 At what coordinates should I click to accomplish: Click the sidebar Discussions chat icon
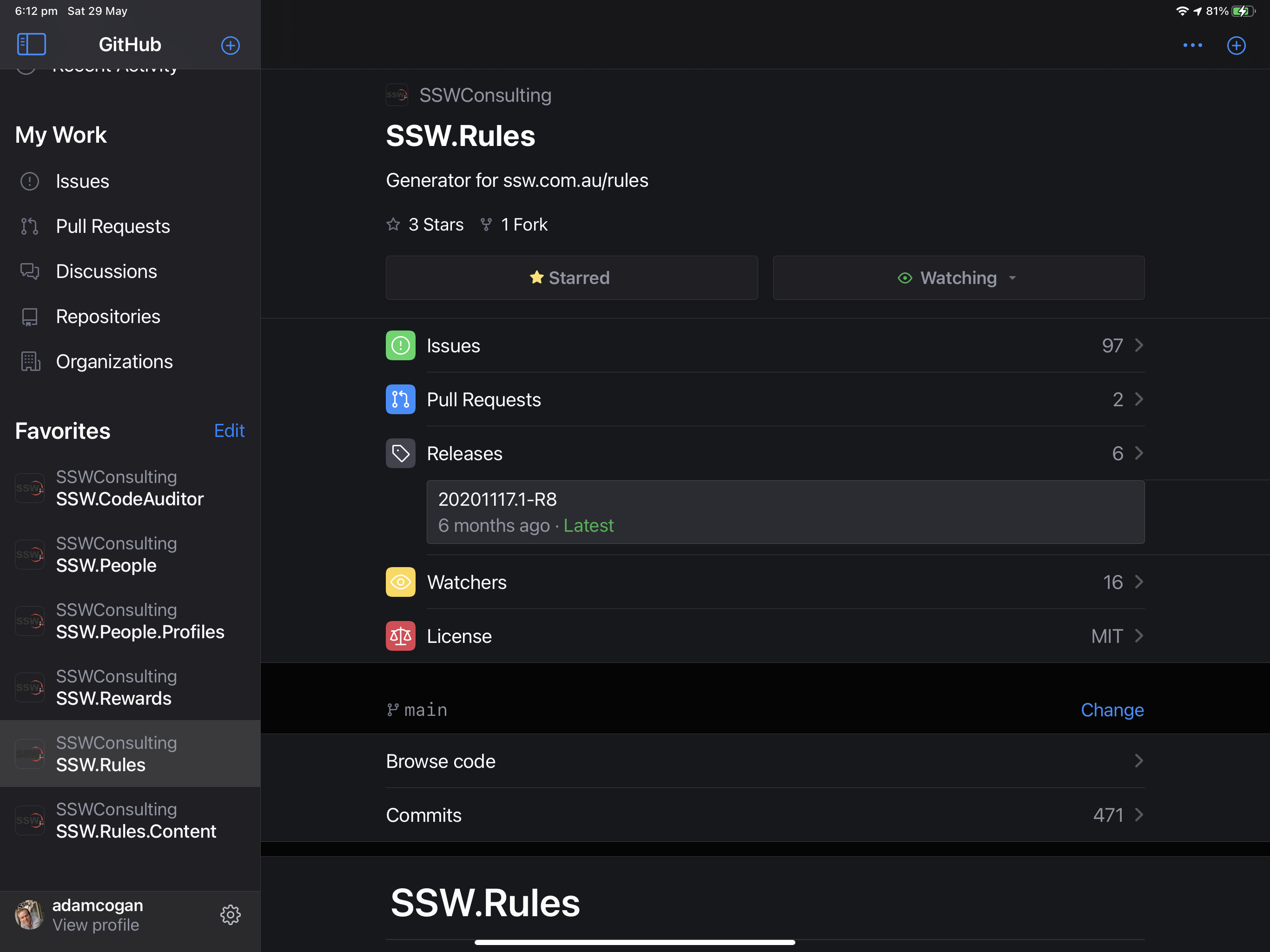tap(29, 271)
